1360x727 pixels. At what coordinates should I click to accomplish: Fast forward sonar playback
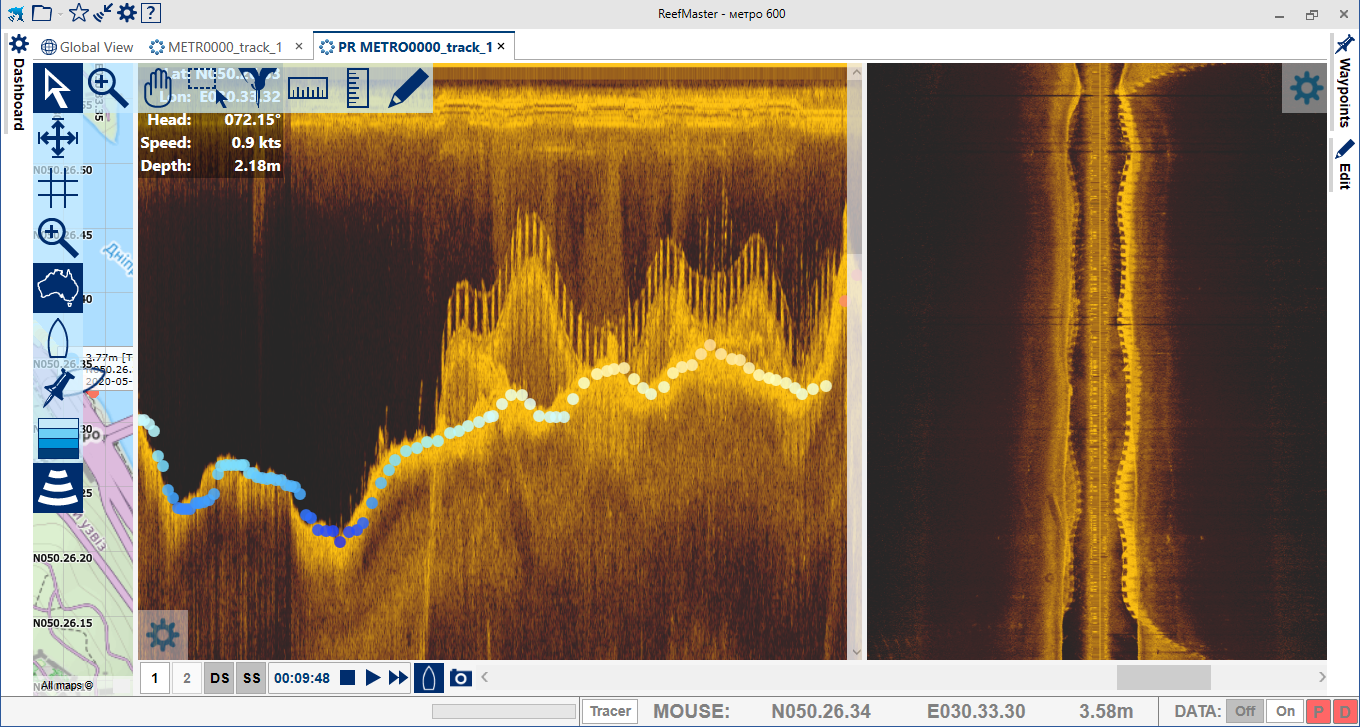click(398, 678)
